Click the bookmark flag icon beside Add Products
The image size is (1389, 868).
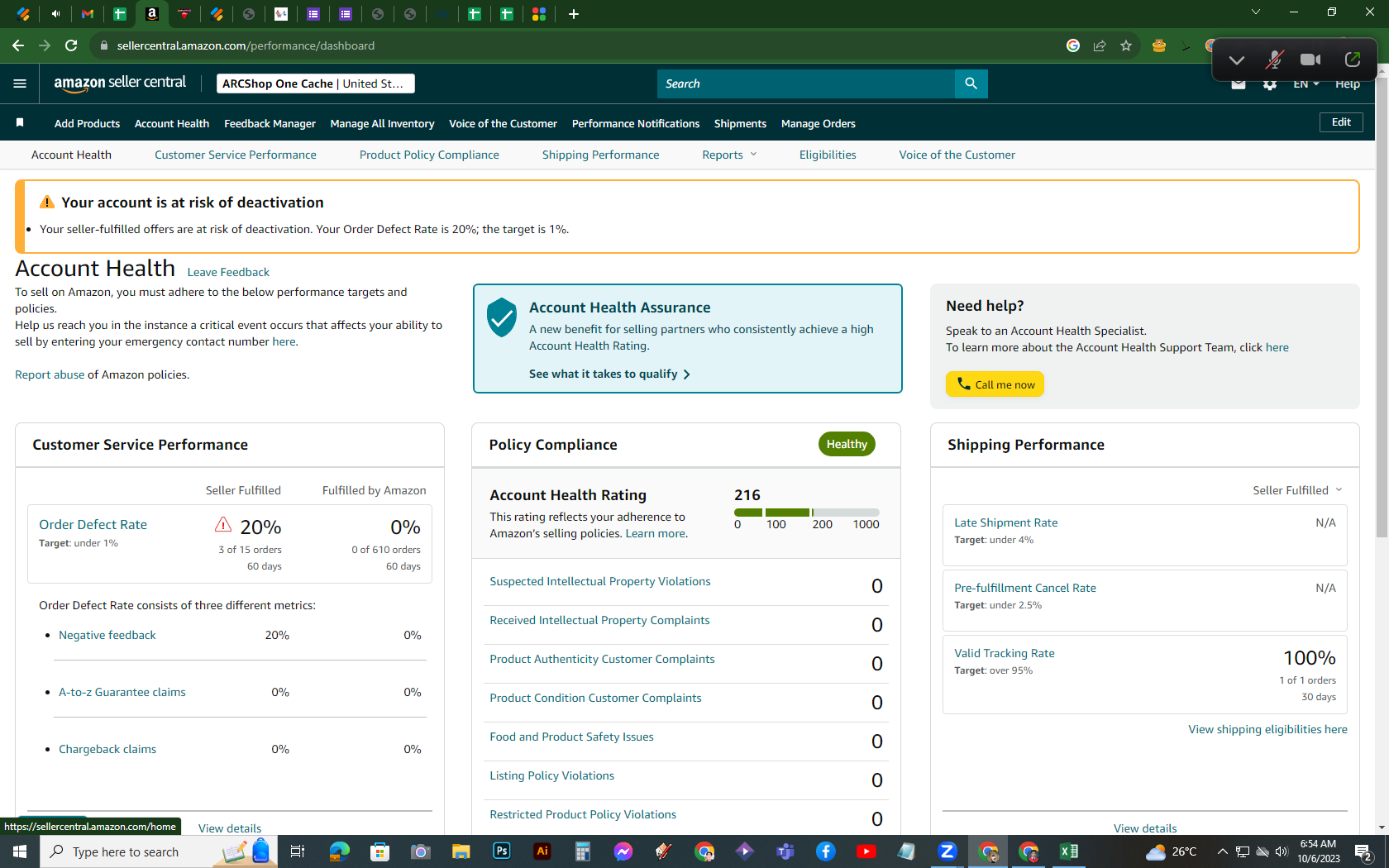point(20,123)
